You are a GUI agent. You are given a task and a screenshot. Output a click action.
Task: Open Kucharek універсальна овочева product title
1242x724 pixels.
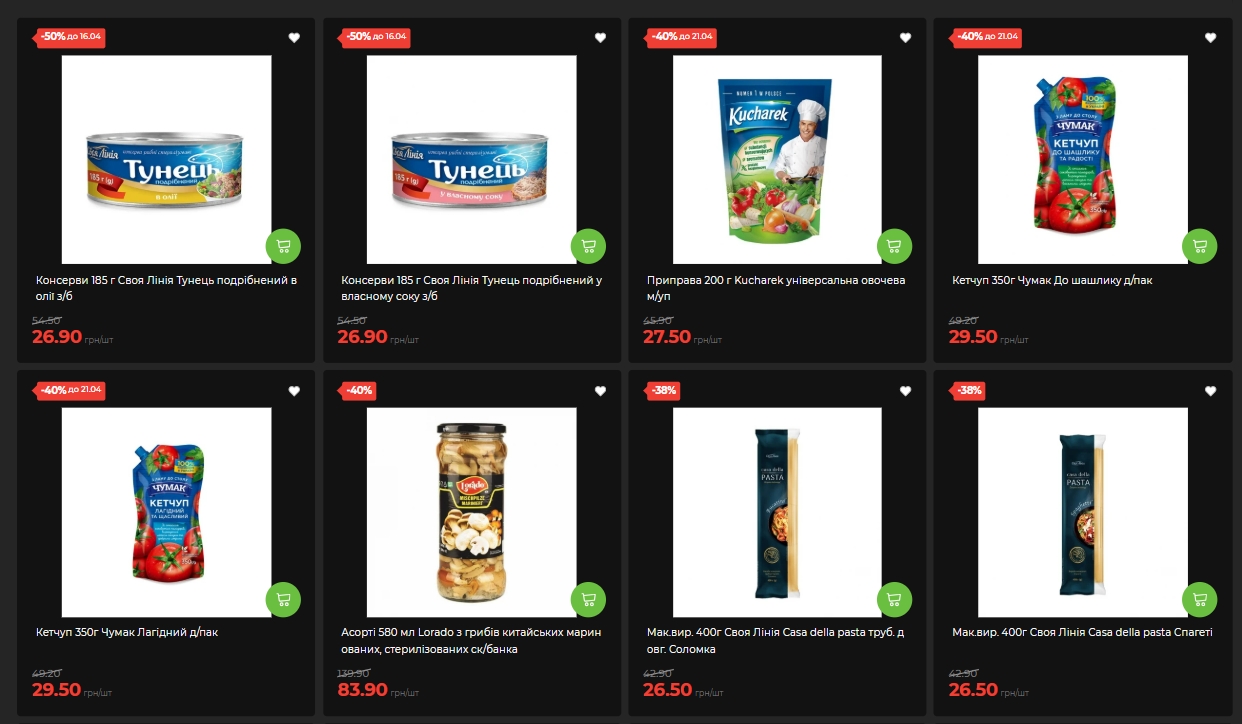[776, 288]
